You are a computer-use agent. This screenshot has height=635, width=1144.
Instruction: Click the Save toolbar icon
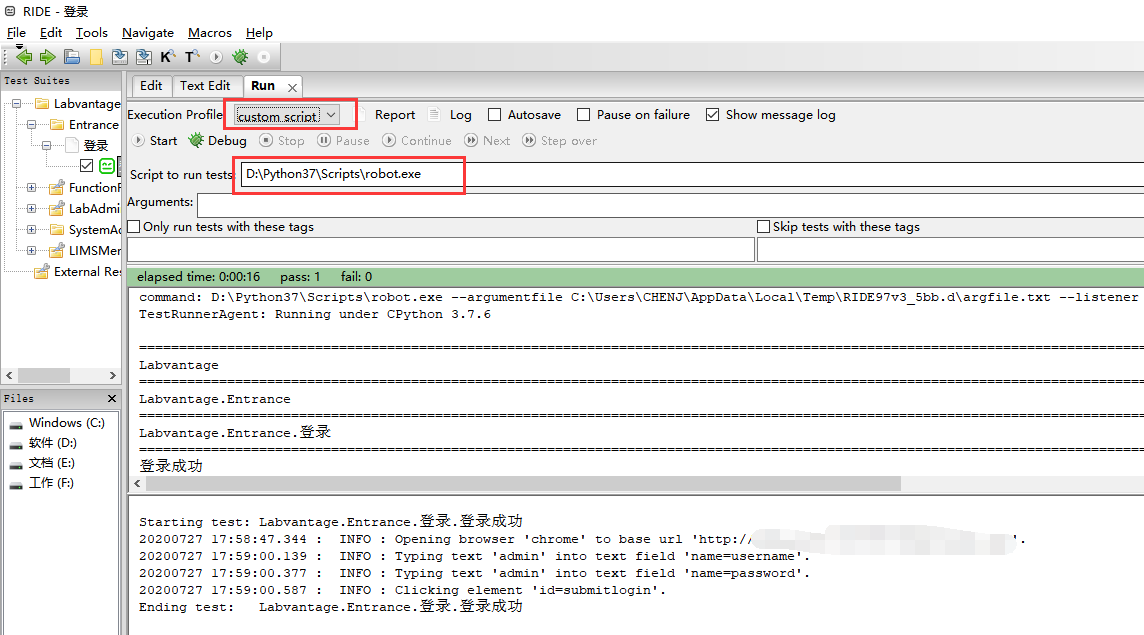(x=119, y=56)
